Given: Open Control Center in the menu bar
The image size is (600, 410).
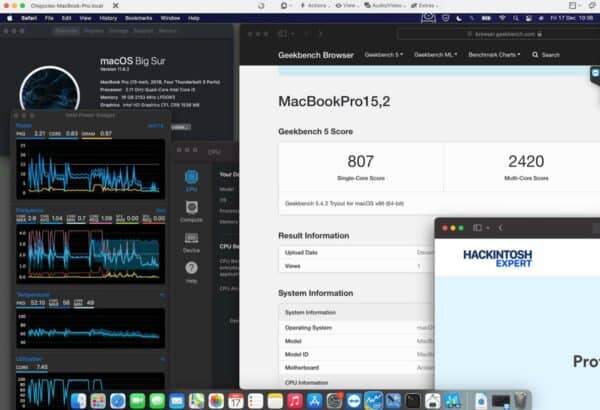Looking at the screenshot, I should point(528,18).
